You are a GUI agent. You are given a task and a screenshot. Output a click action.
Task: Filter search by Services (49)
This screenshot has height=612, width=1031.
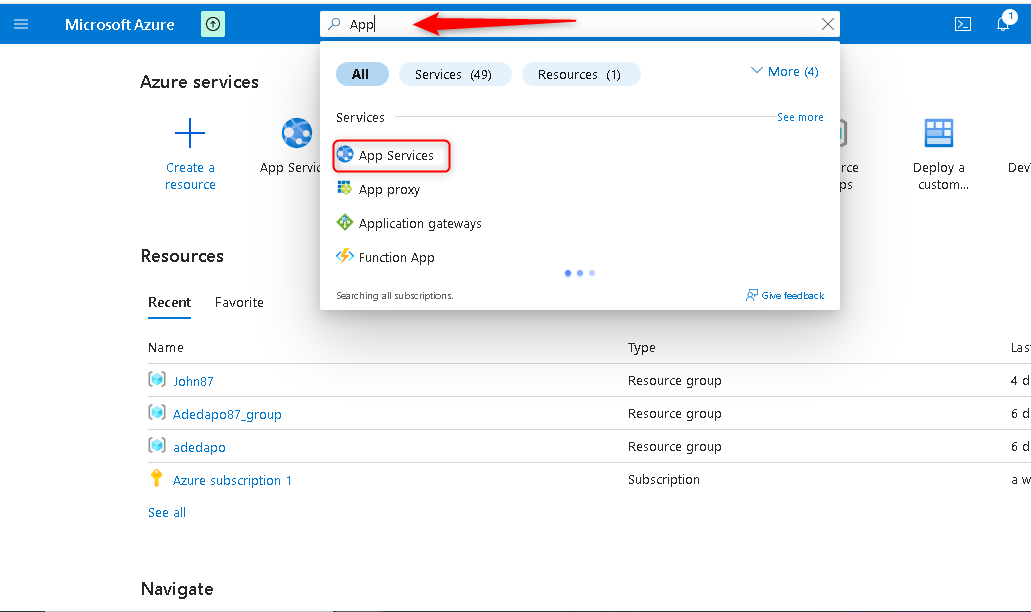[455, 73]
